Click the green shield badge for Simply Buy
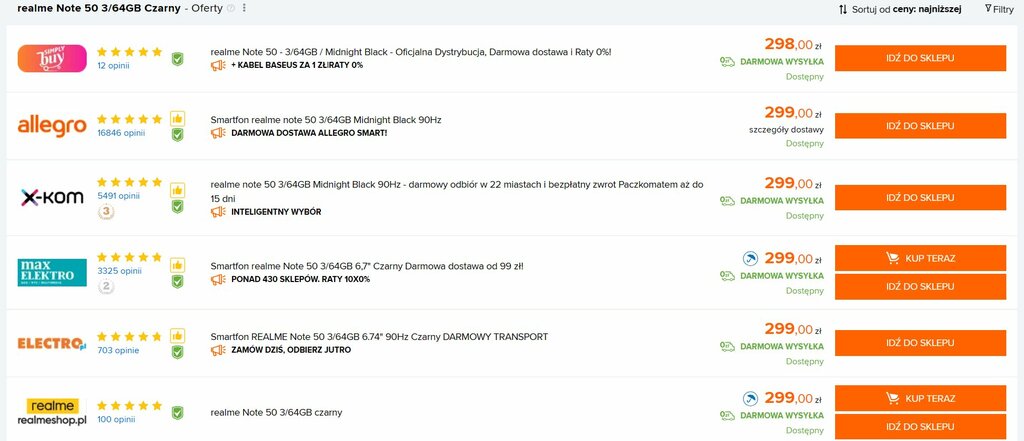This screenshot has width=1024, height=441. pyautogui.click(x=177, y=59)
